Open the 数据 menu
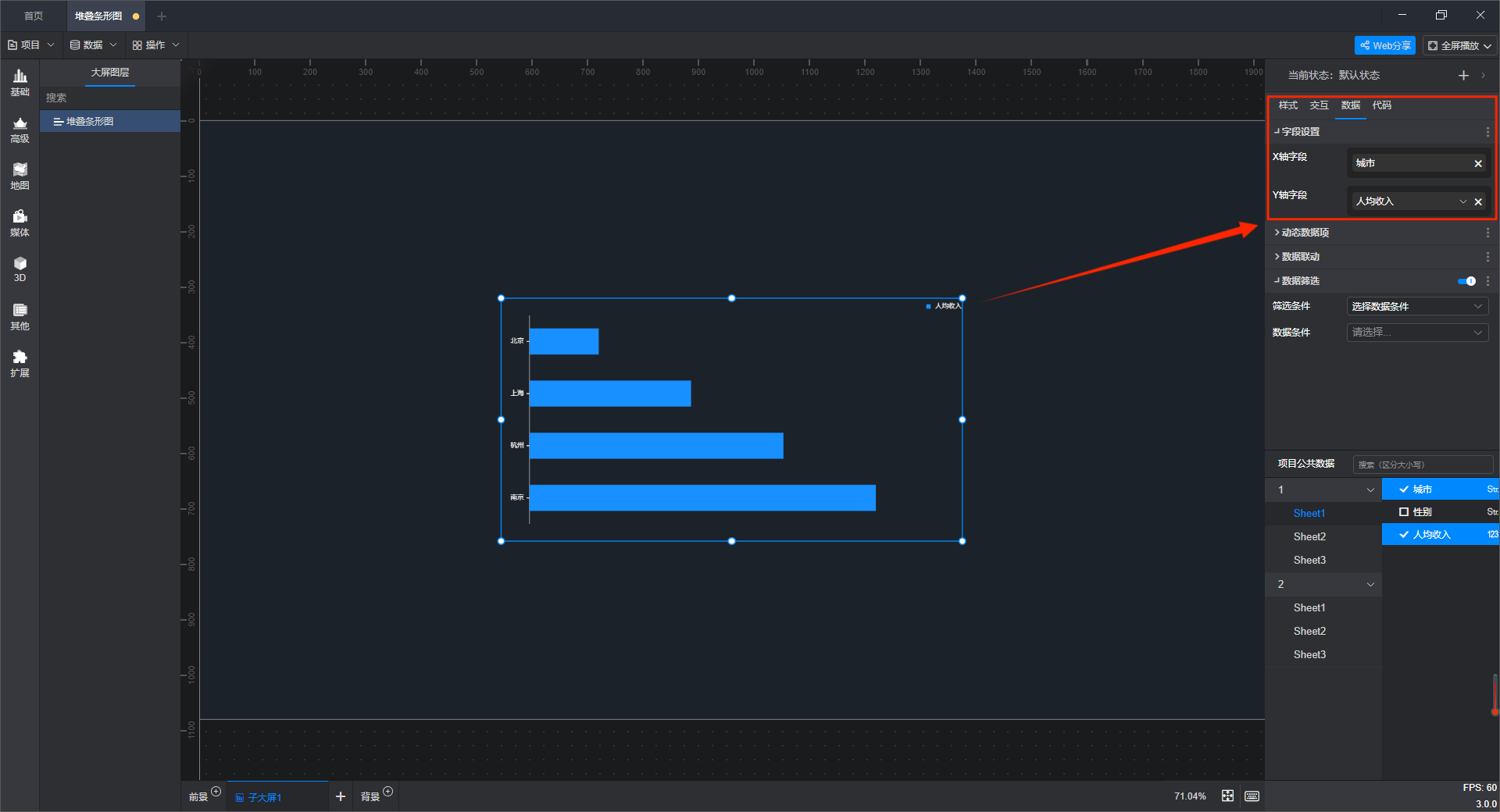Viewport: 1500px width, 812px height. tap(94, 45)
